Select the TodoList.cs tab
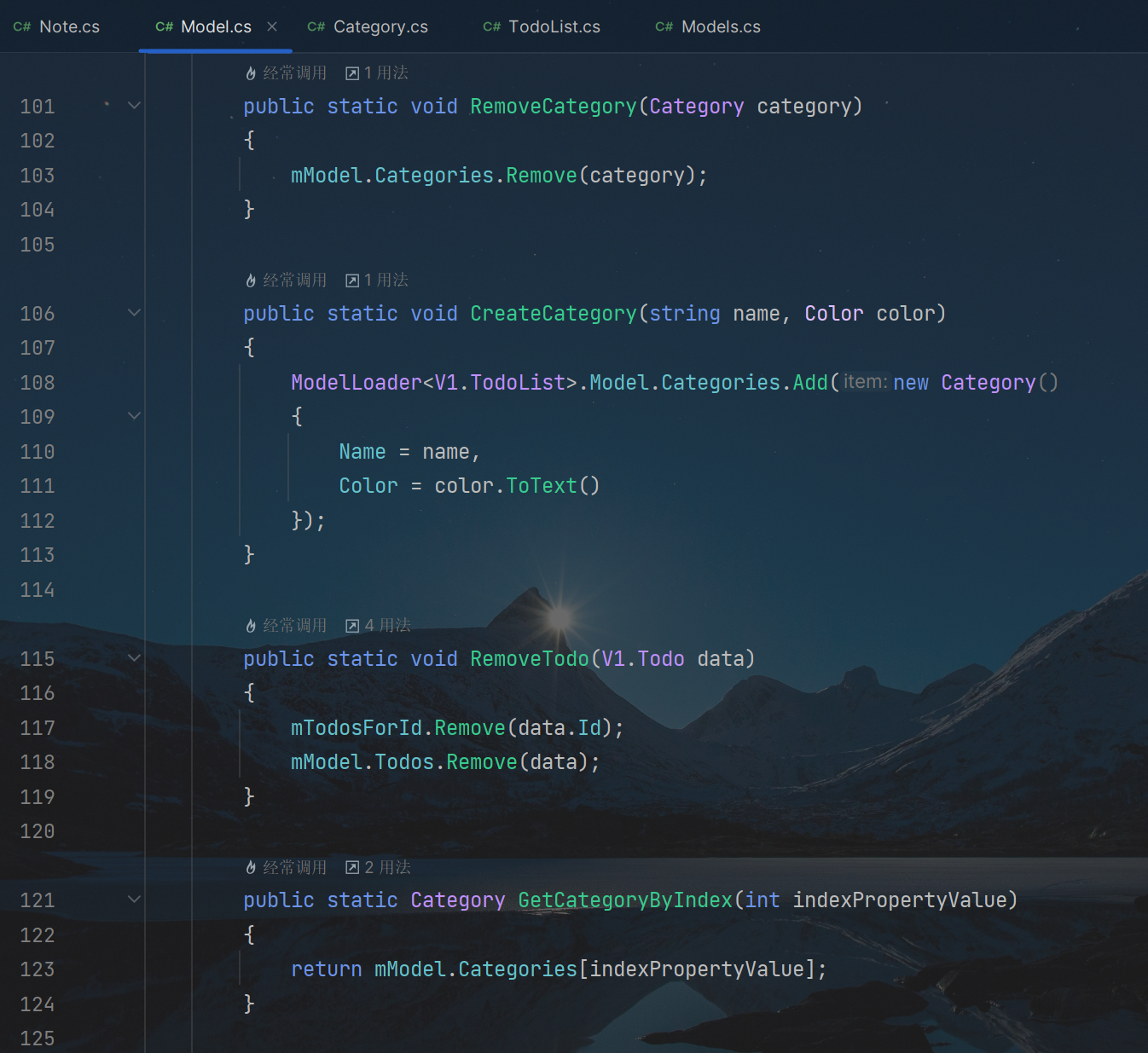The image size is (1148, 1053). tap(542, 26)
